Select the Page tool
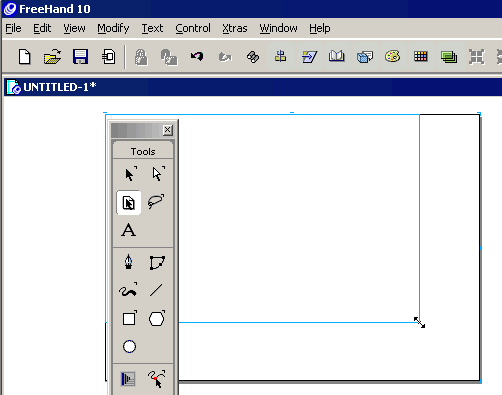Image resolution: width=502 pixels, height=395 pixels. [129, 202]
